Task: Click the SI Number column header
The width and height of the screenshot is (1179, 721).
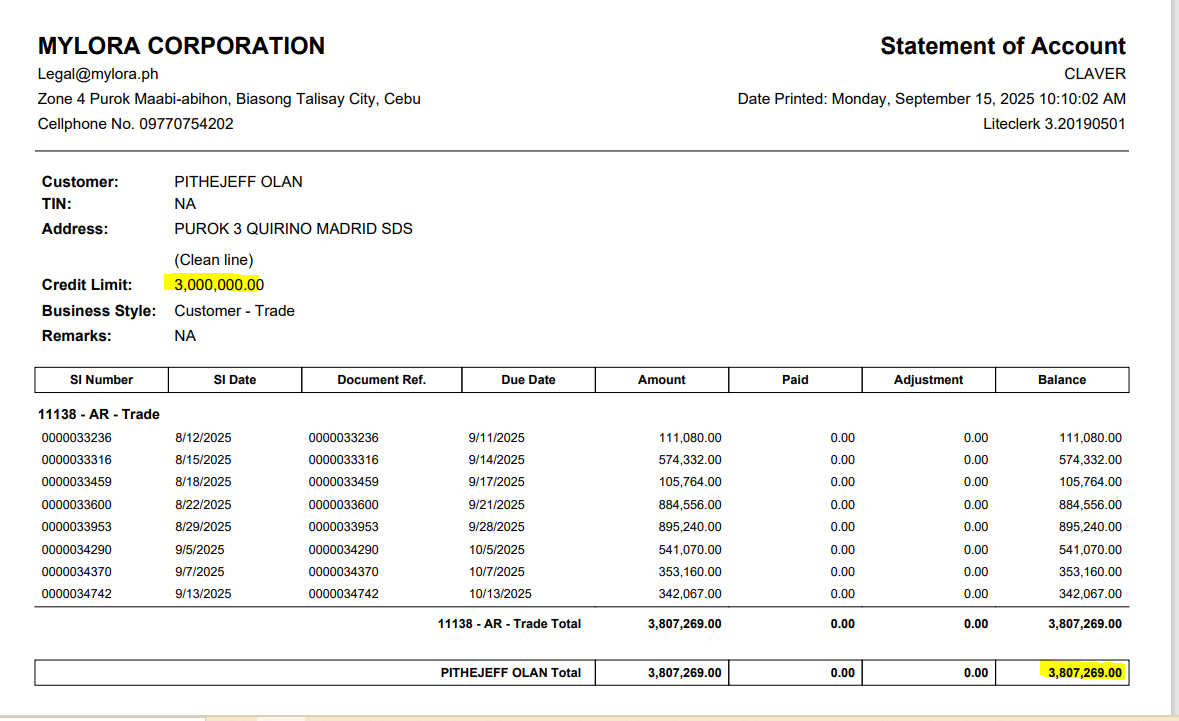Action: 101,380
